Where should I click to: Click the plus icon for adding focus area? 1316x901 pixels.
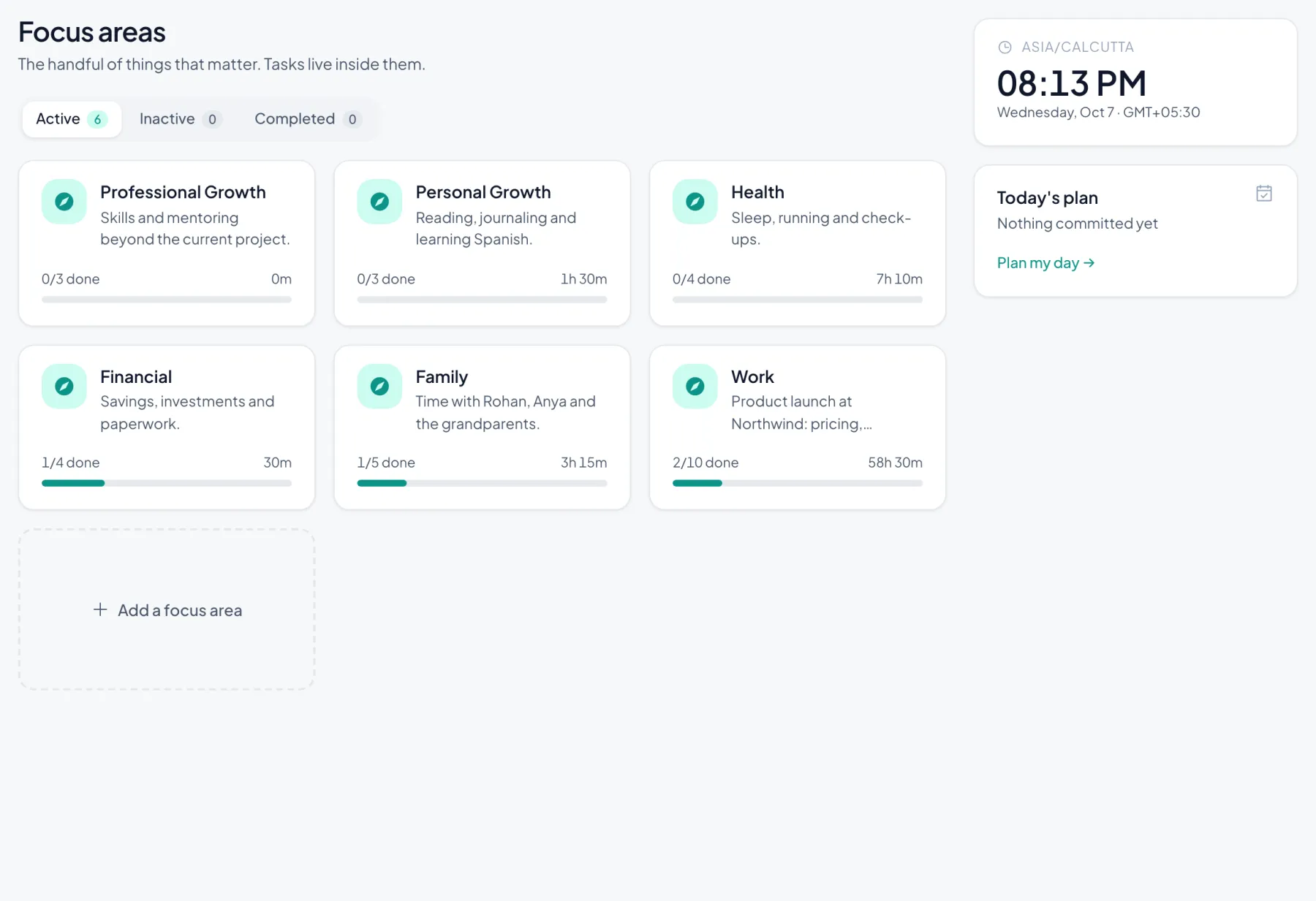tap(100, 609)
